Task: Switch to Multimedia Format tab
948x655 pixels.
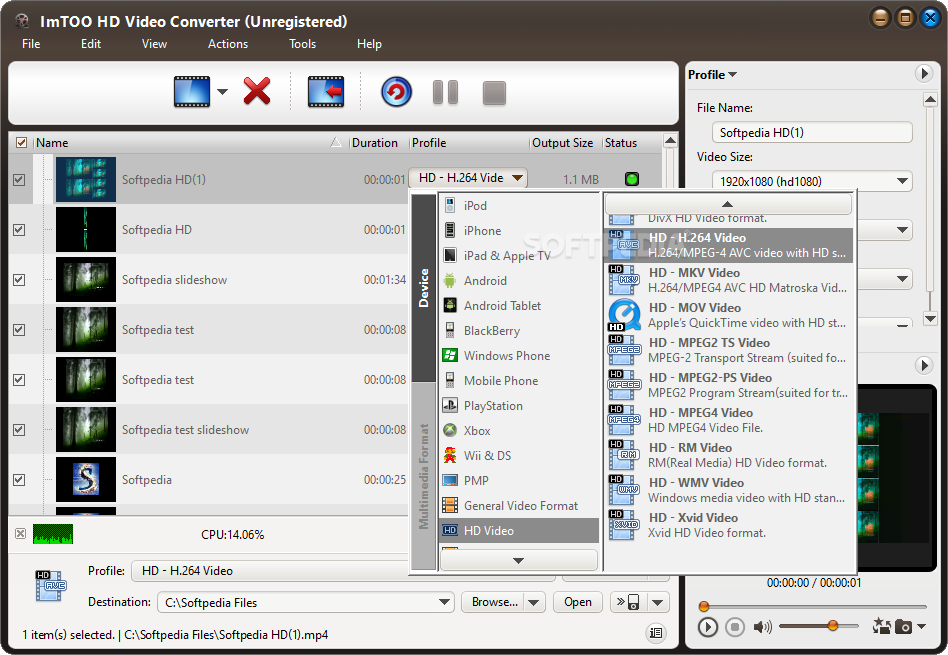Action: point(424,476)
